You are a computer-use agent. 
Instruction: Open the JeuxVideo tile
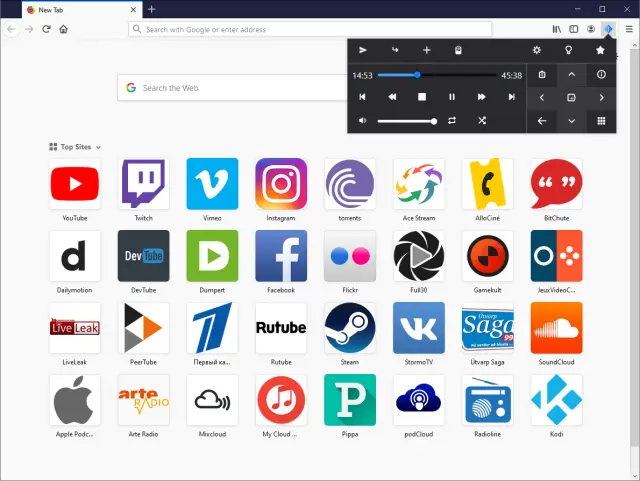point(556,256)
